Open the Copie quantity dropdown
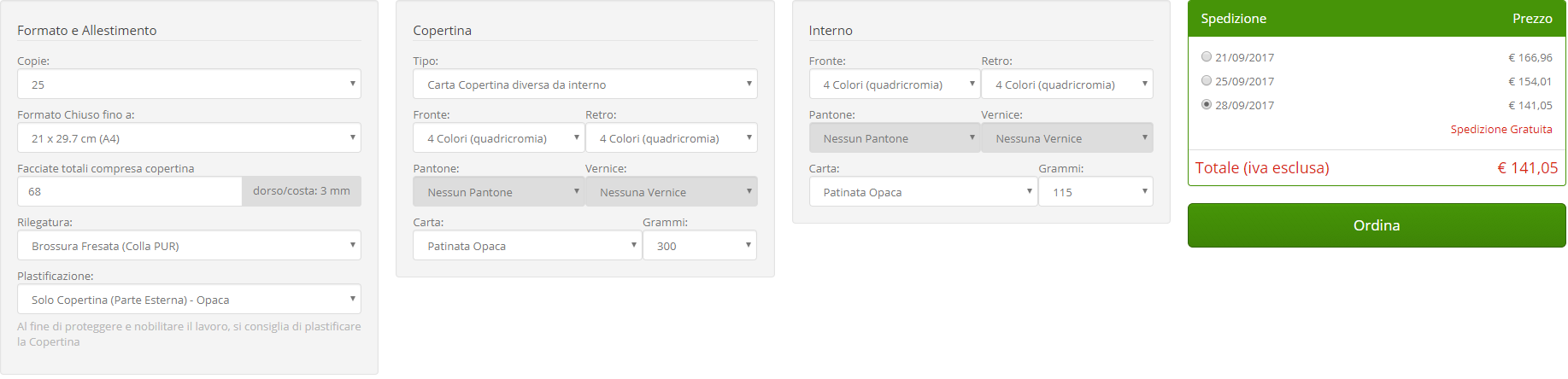 pyautogui.click(x=189, y=85)
